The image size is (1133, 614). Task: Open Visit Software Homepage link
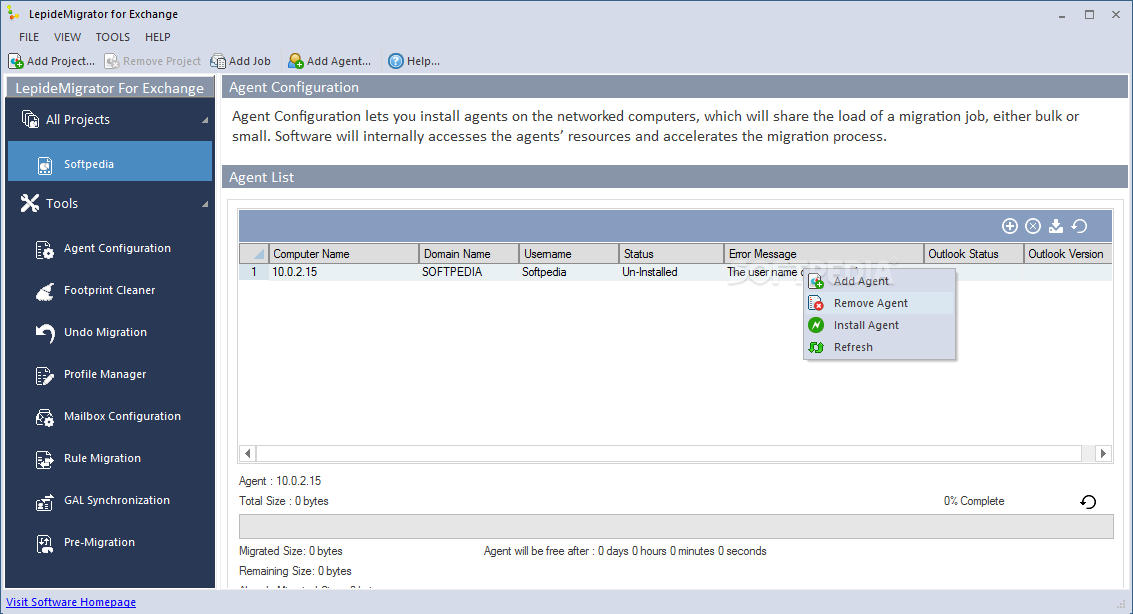click(71, 602)
